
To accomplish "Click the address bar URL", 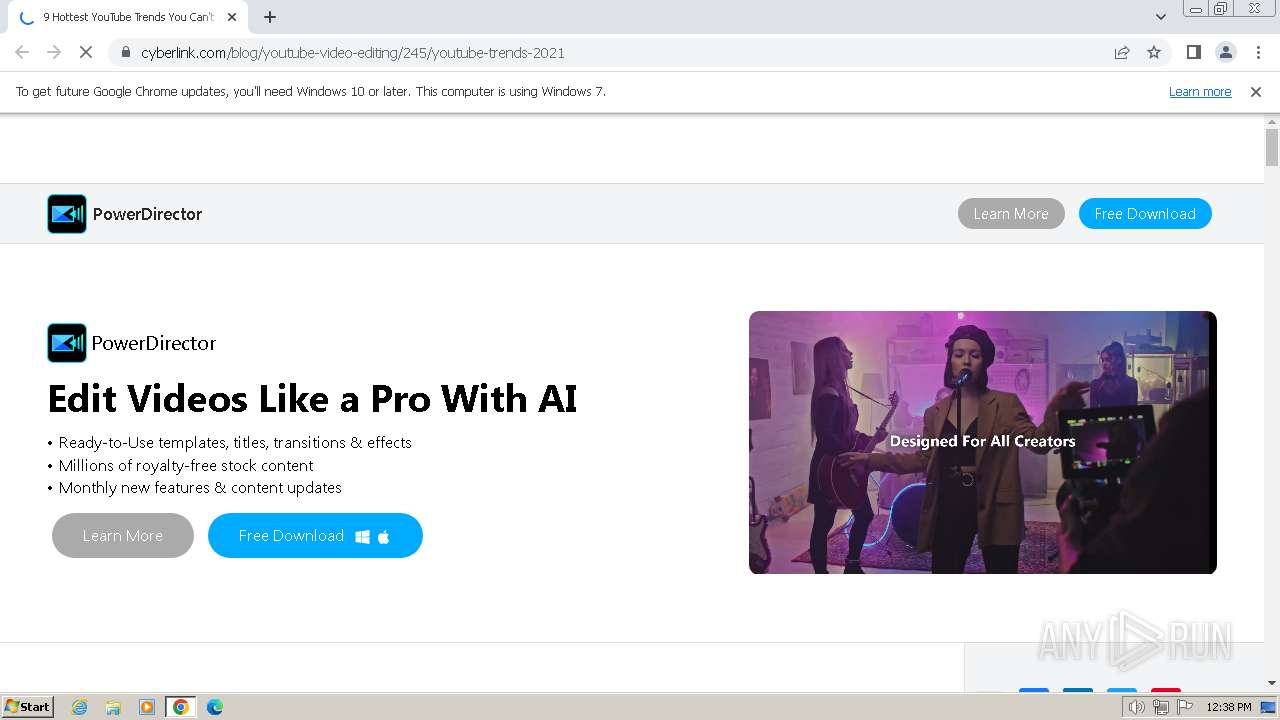I will [353, 52].
